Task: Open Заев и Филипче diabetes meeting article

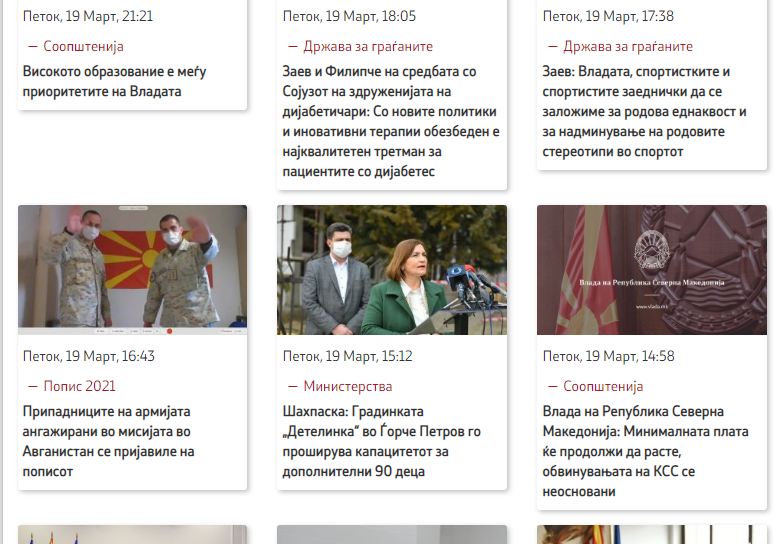Action: [x=391, y=121]
